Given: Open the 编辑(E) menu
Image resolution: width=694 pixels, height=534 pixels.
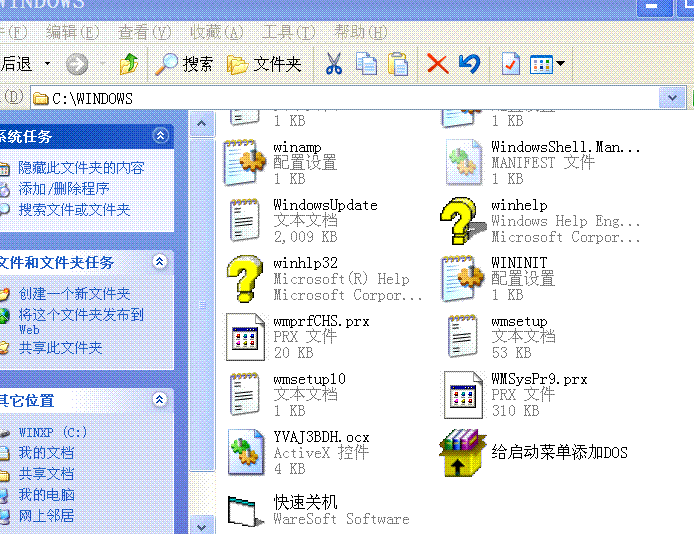Looking at the screenshot, I should tap(73, 32).
